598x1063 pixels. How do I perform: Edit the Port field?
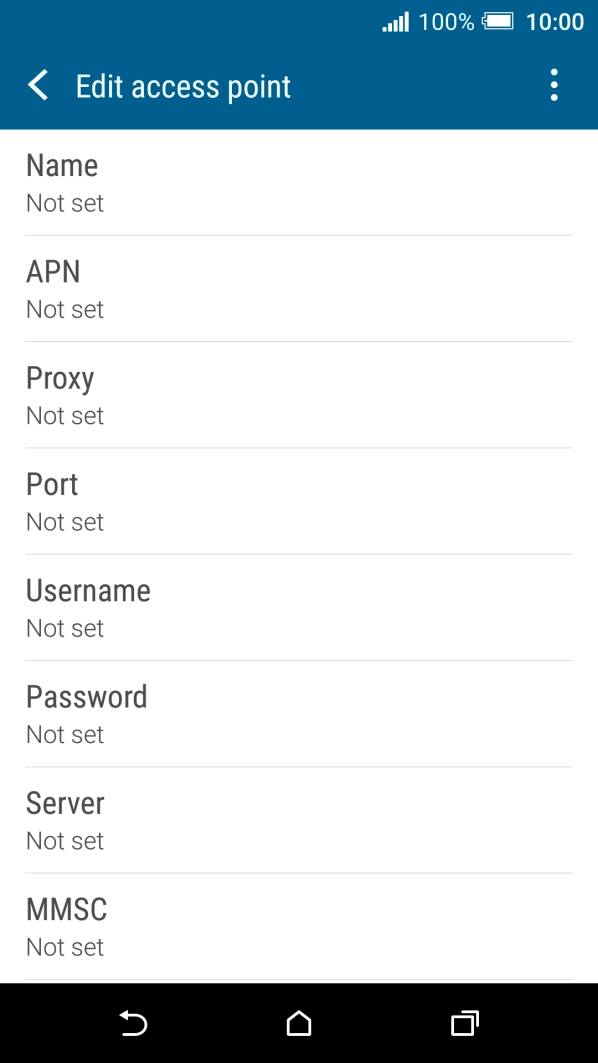pos(299,502)
